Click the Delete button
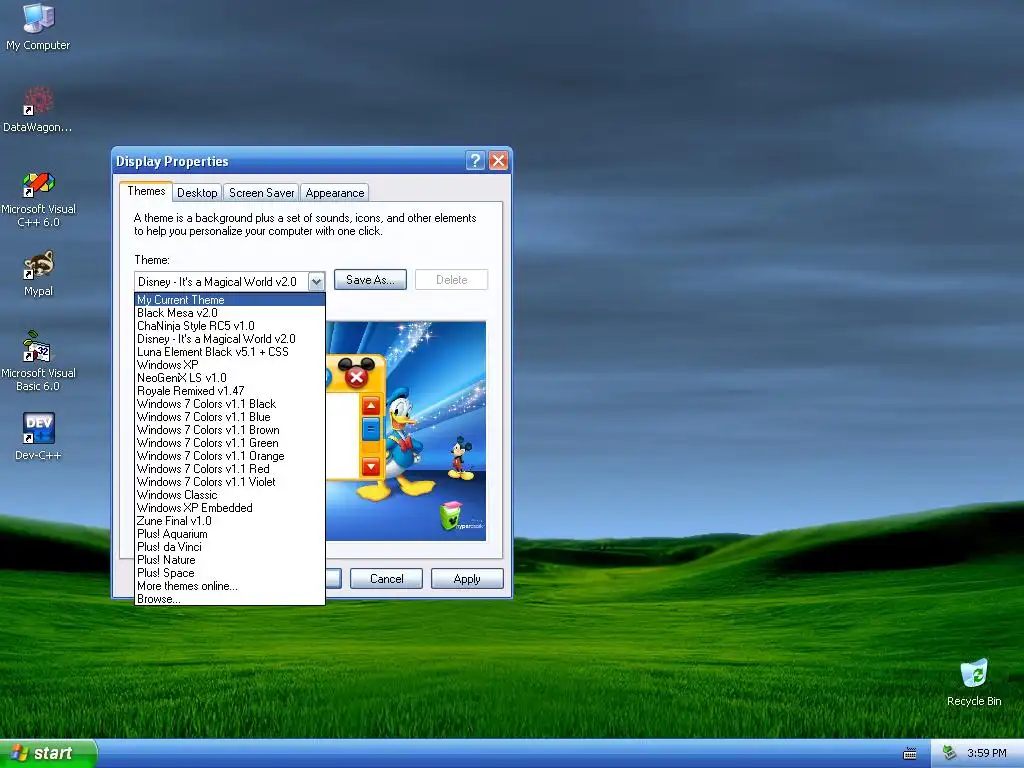 451,280
